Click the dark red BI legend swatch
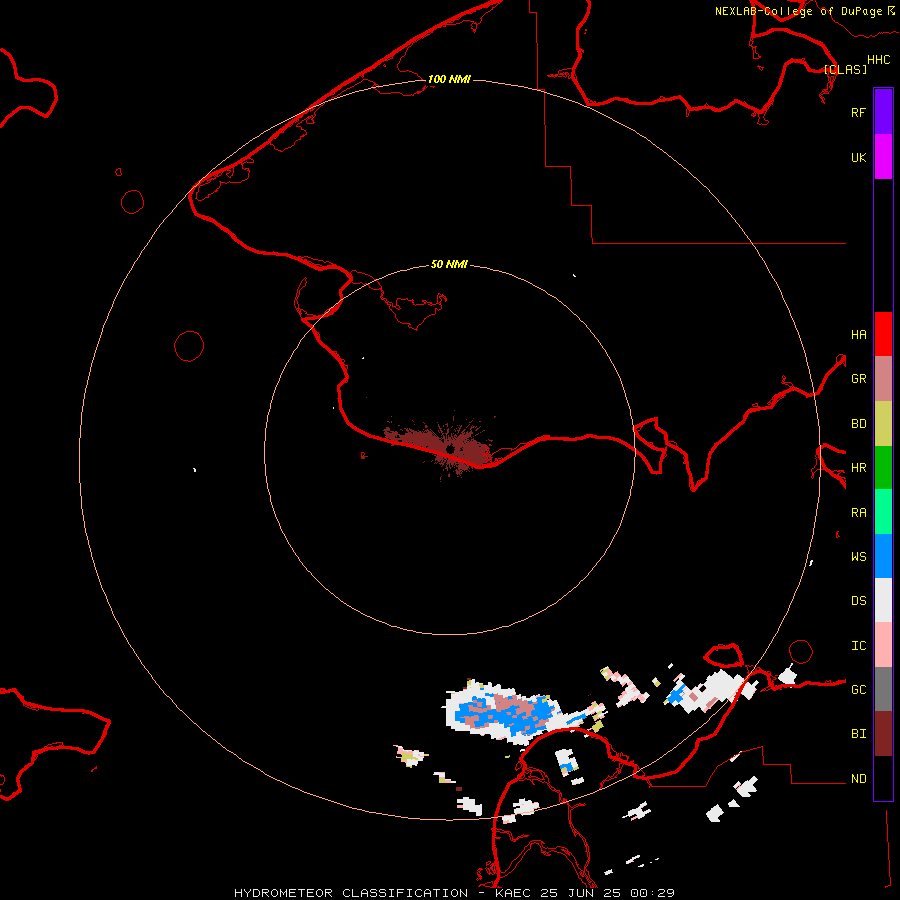The height and width of the screenshot is (900, 900). (883, 734)
